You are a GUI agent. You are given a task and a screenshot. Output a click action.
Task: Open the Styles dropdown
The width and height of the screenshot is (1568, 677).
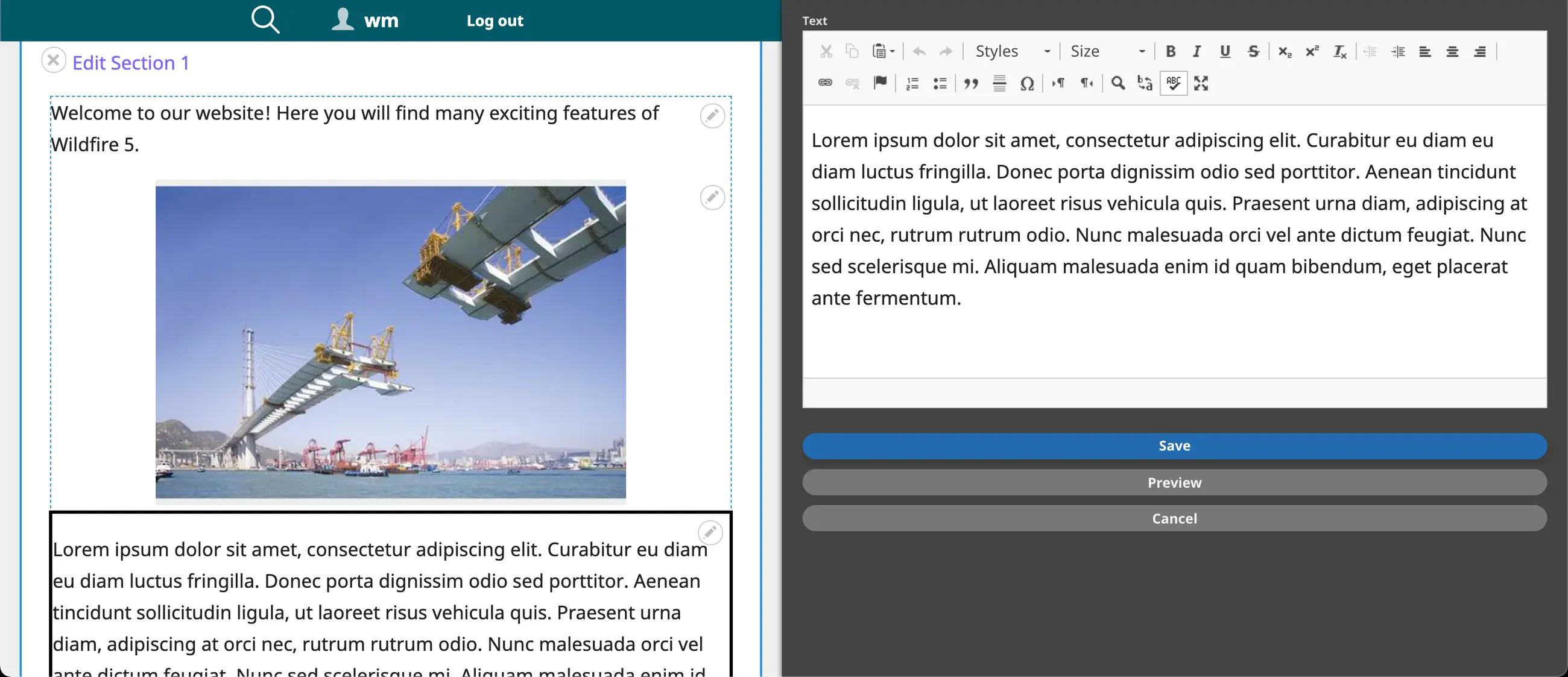pyautogui.click(x=1011, y=52)
